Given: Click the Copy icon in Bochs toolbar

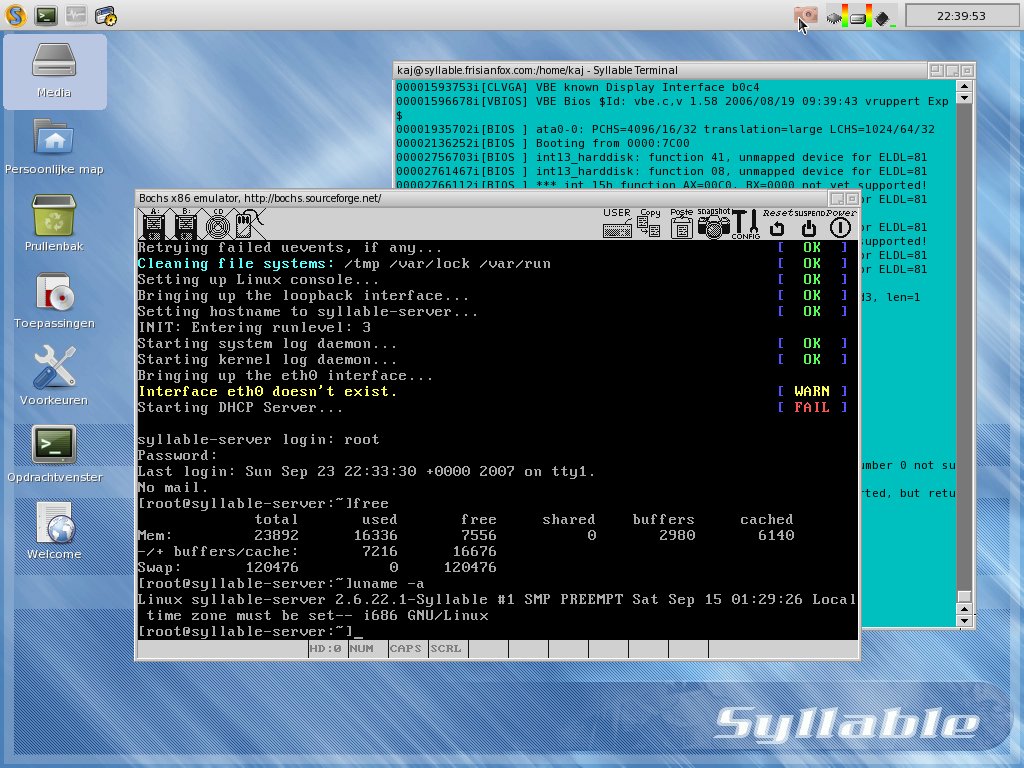Looking at the screenshot, I should click(x=650, y=224).
